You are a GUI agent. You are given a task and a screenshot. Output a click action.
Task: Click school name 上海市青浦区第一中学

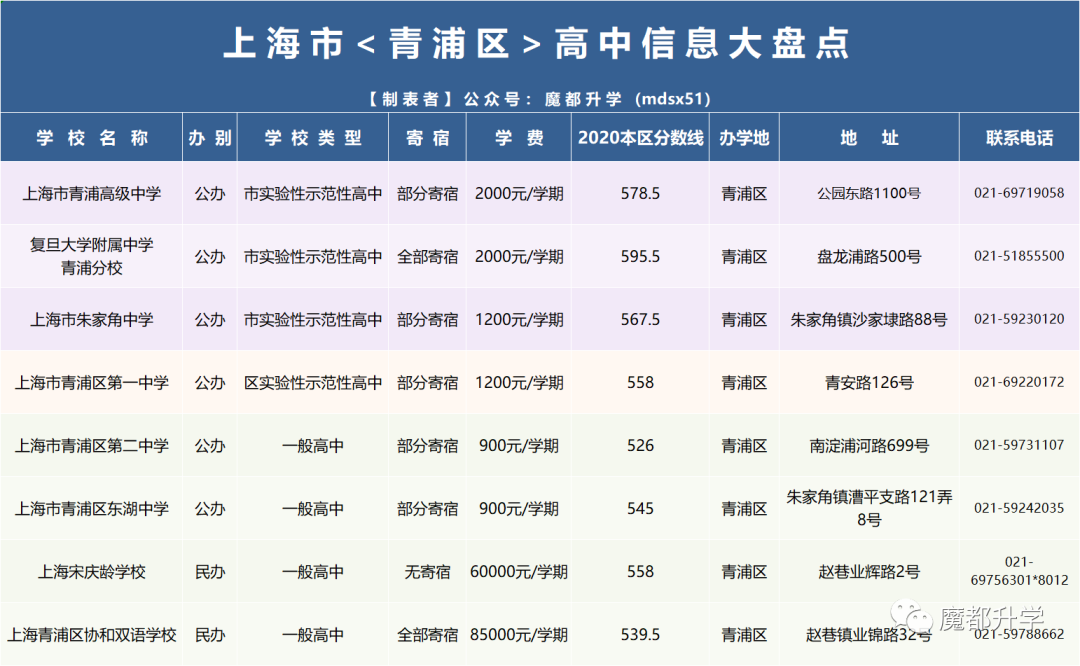[92, 383]
